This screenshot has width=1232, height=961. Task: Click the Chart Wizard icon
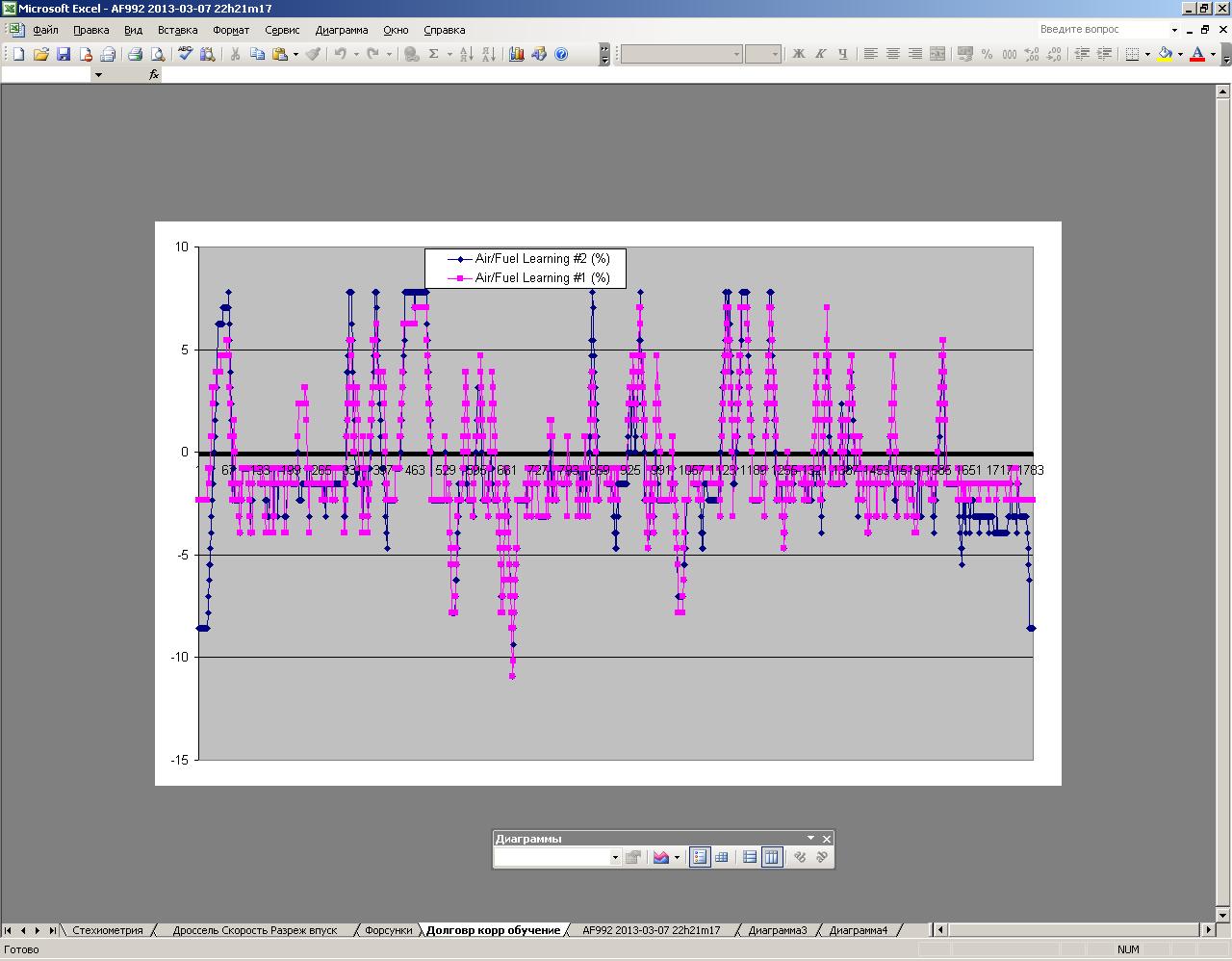[x=517, y=54]
